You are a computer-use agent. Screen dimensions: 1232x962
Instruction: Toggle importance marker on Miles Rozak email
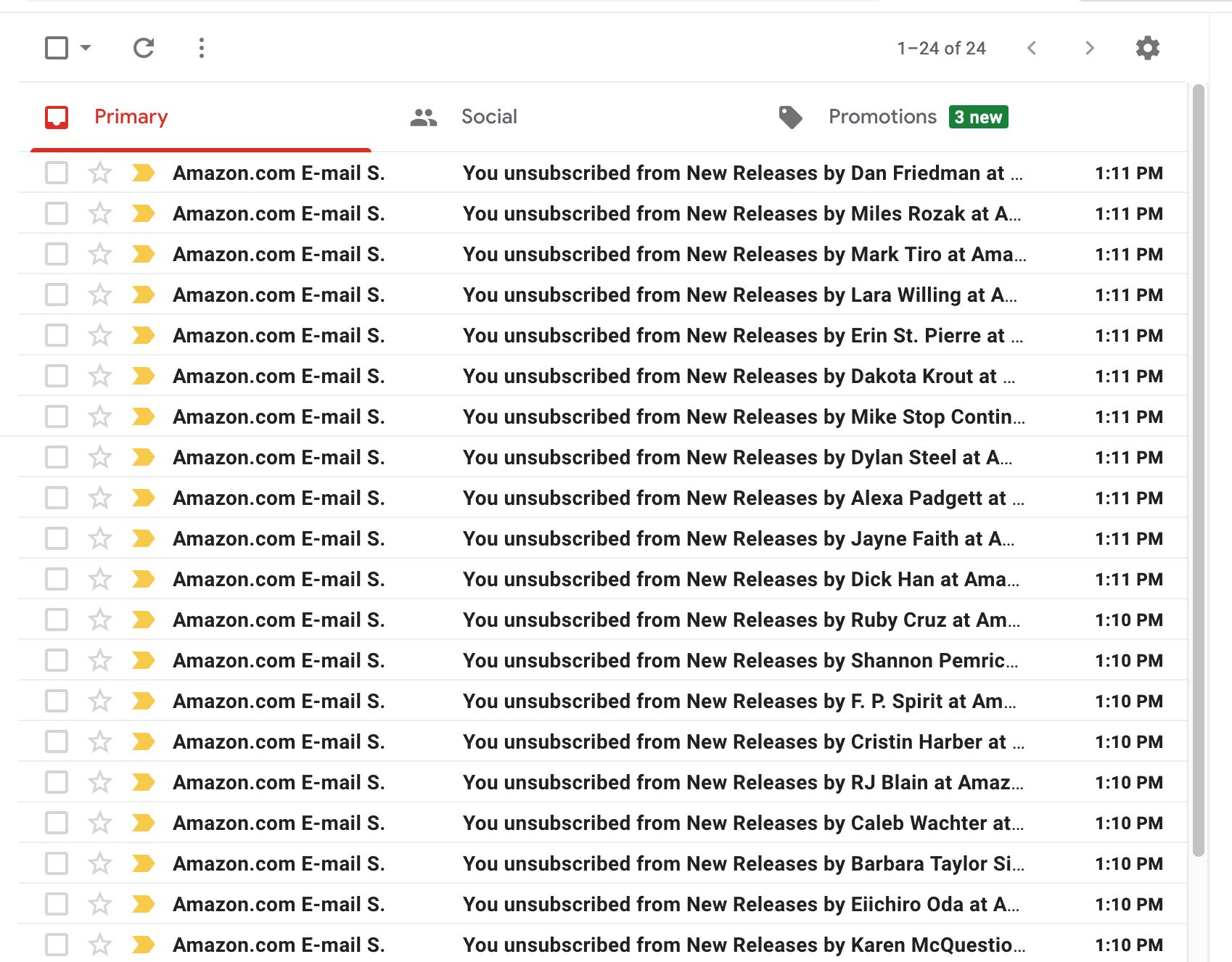click(144, 213)
